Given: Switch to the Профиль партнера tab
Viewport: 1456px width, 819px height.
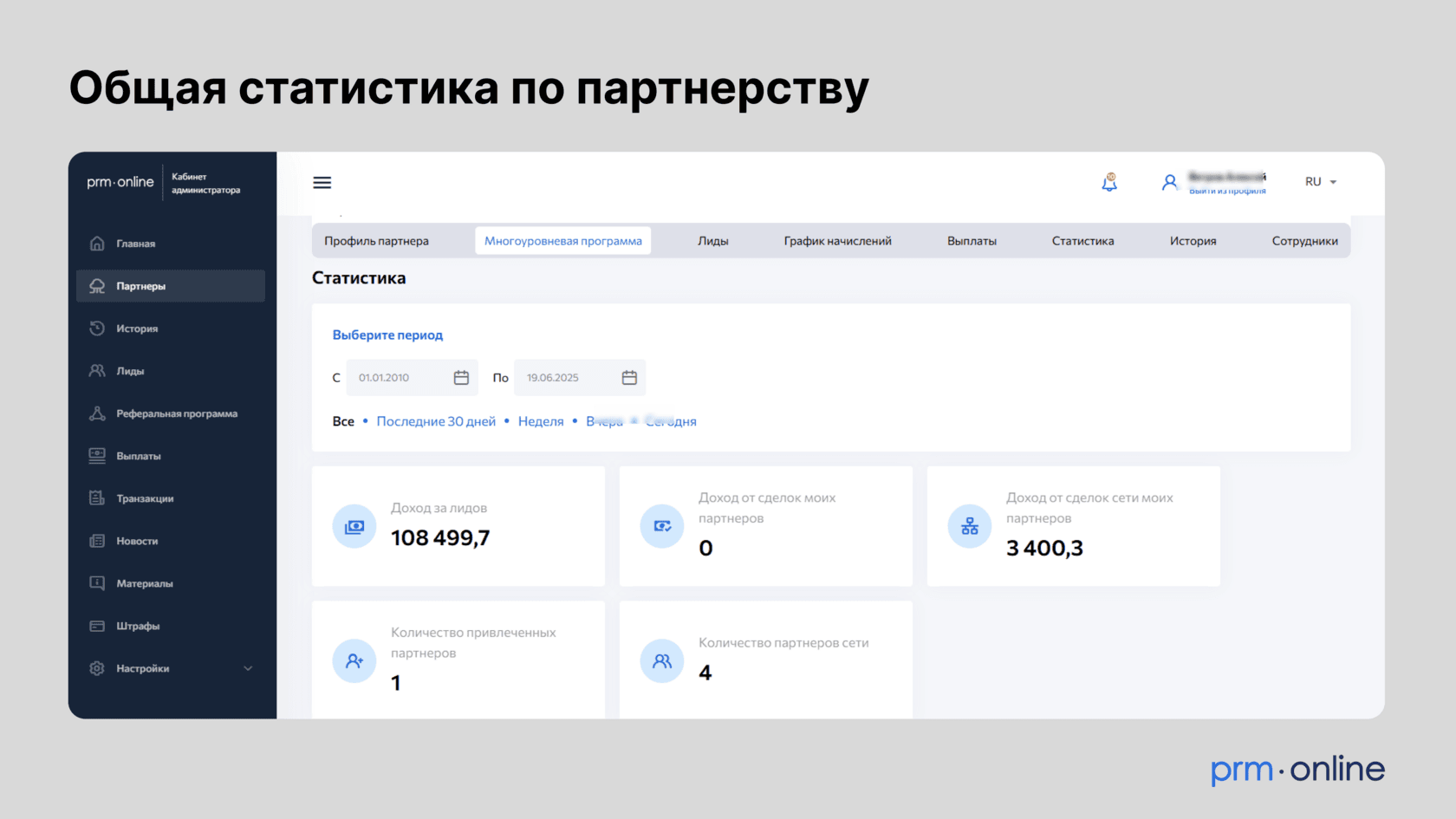Looking at the screenshot, I should pos(376,241).
